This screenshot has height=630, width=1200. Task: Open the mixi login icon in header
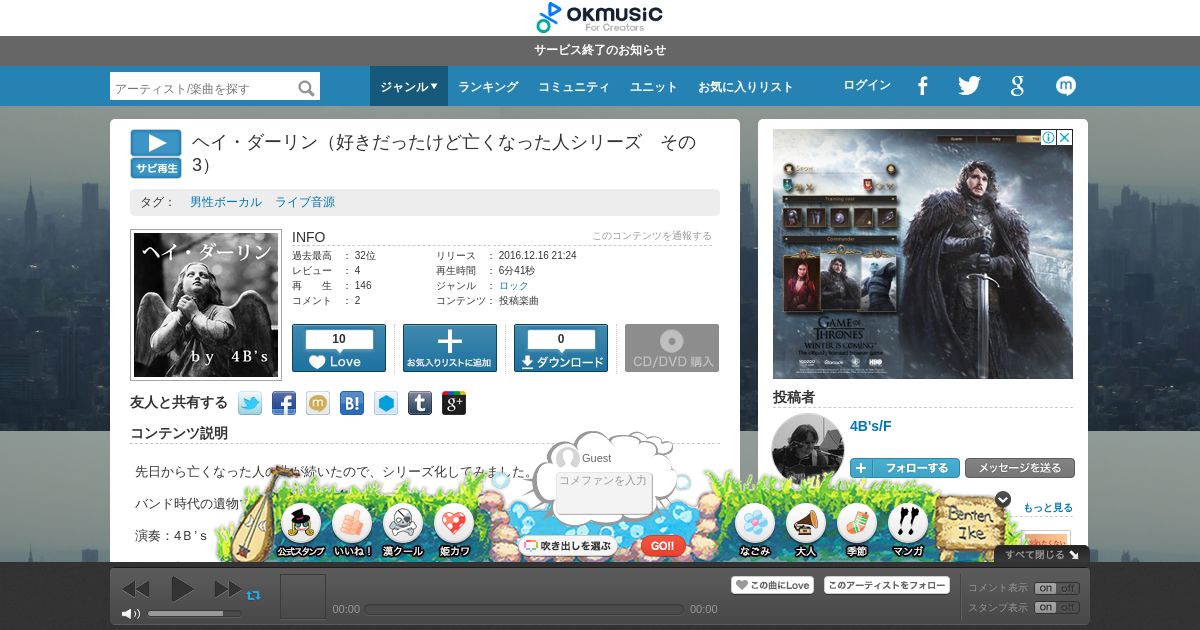click(x=1066, y=86)
